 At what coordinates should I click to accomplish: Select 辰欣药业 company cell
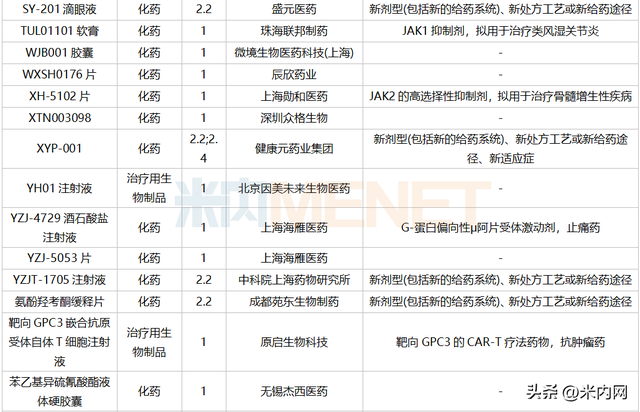pyautogui.click(x=294, y=75)
